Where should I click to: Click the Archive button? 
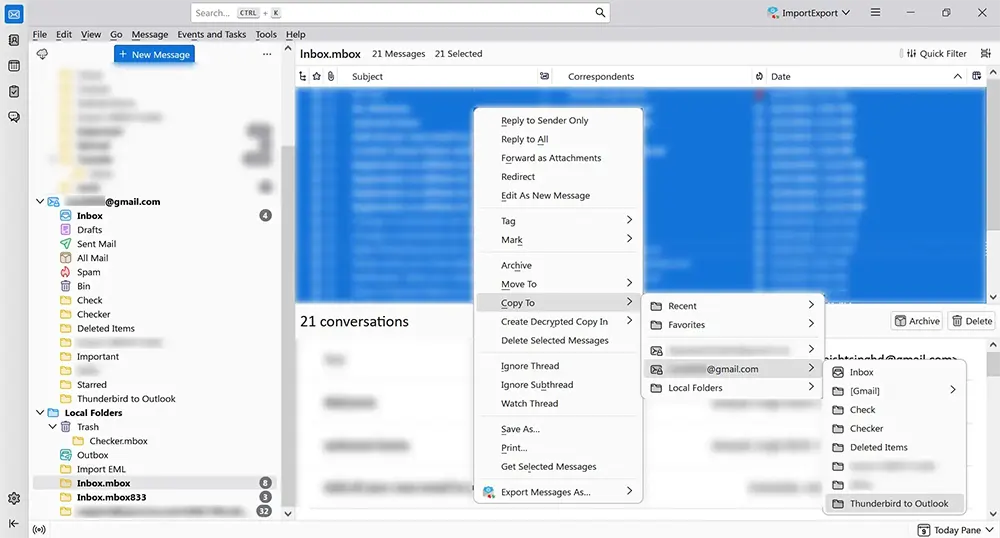click(x=917, y=321)
